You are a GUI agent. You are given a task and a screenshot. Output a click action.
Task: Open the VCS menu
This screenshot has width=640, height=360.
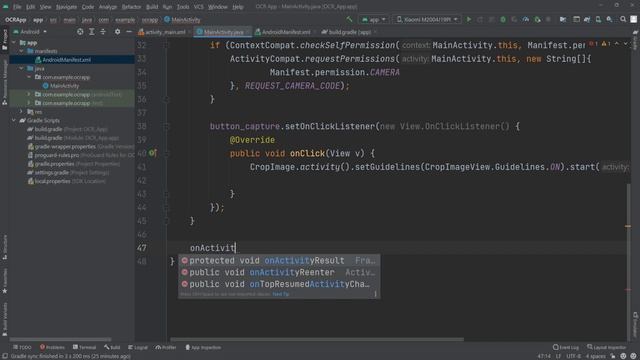click(x=198, y=7)
